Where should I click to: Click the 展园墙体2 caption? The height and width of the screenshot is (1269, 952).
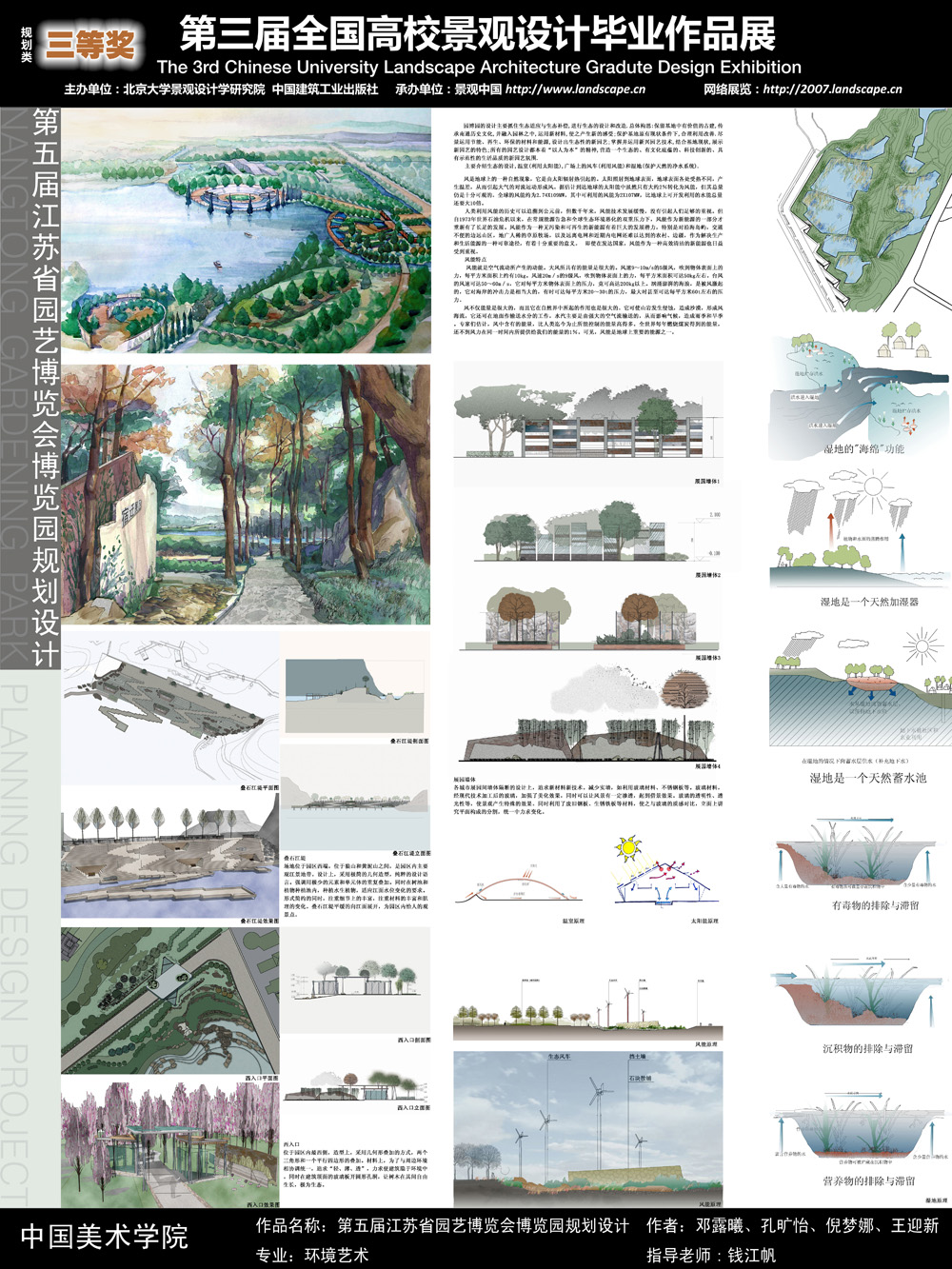[x=707, y=575]
